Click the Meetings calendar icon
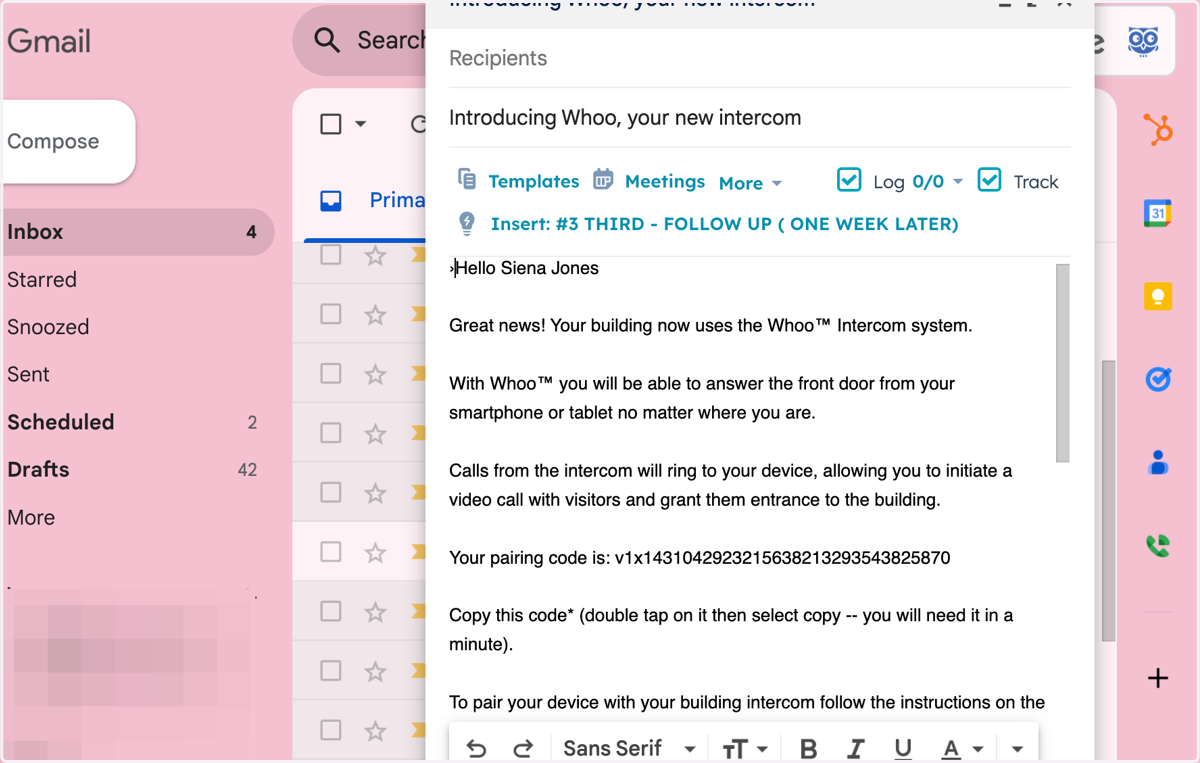Image resolution: width=1200 pixels, height=763 pixels. tap(602, 180)
